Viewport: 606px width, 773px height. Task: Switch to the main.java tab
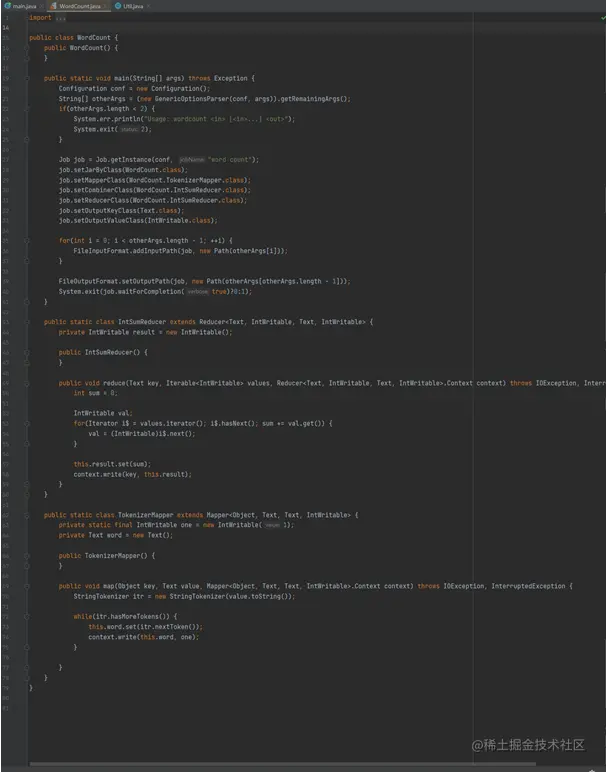point(24,6)
